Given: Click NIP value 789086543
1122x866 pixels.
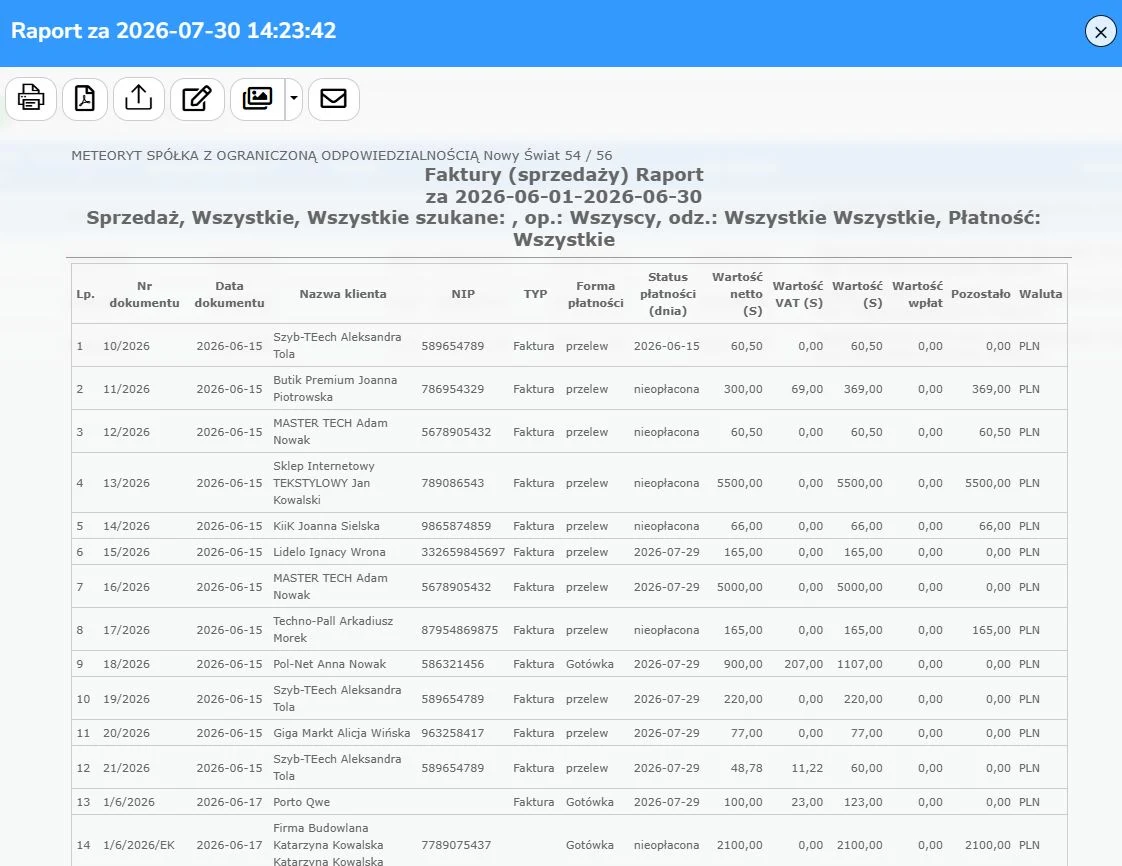Looking at the screenshot, I should point(452,483).
